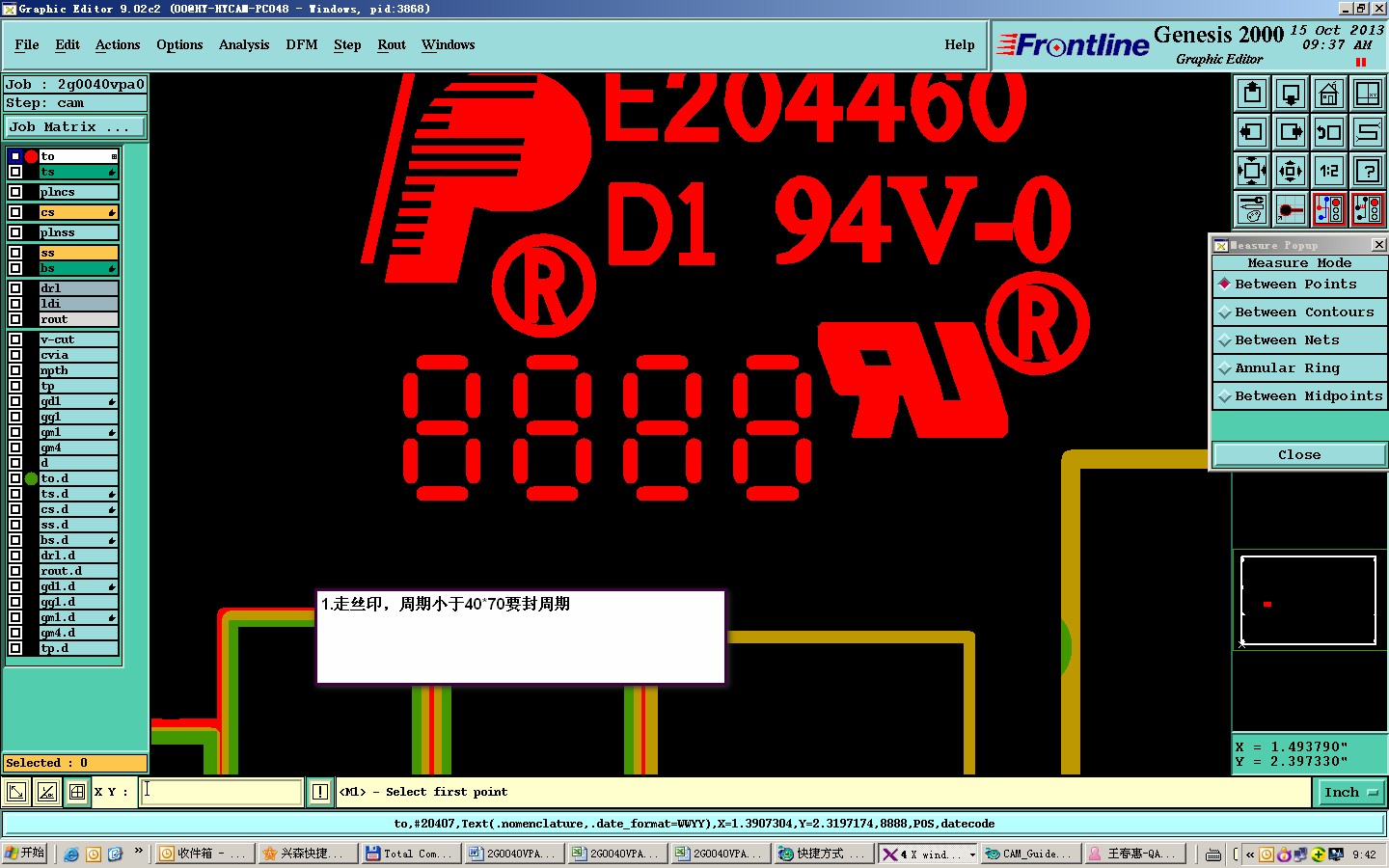The image size is (1389, 868).
Task: Open the Help menu
Action: click(x=960, y=45)
